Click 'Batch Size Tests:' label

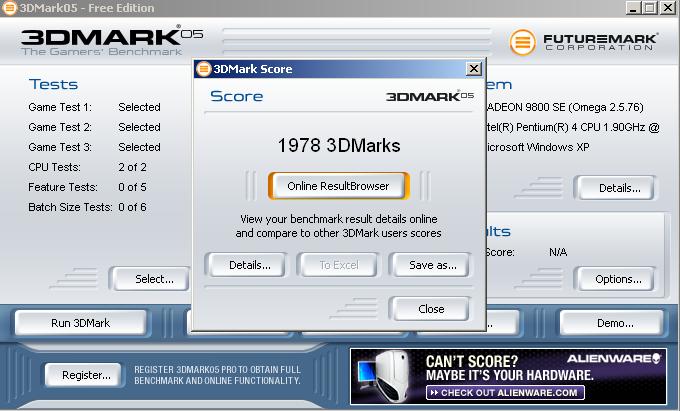point(70,207)
